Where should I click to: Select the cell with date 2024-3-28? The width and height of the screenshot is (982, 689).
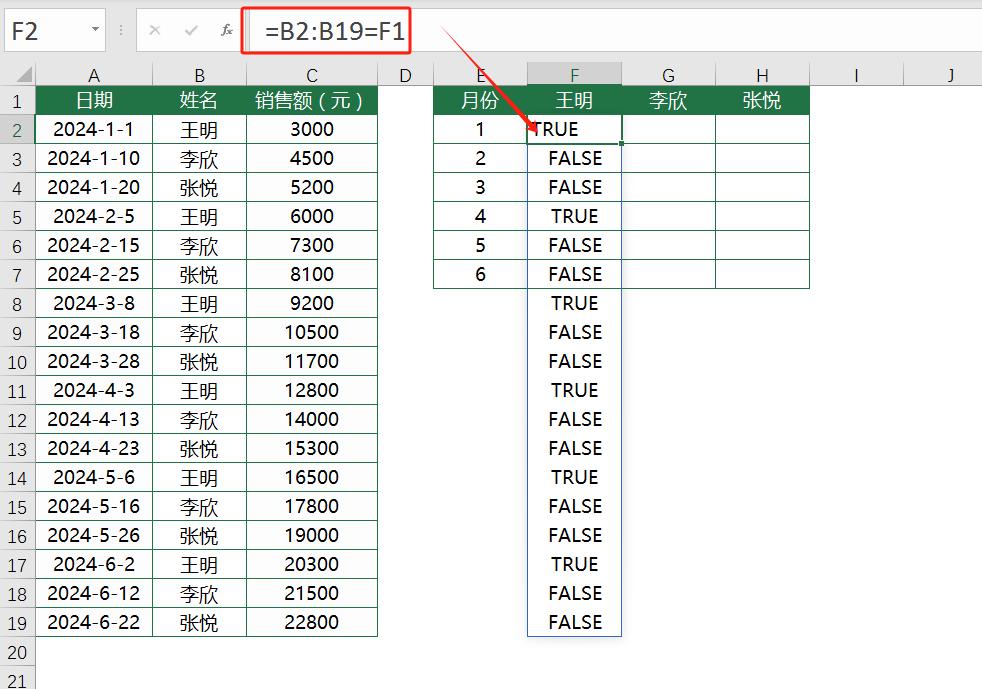pyautogui.click(x=94, y=361)
